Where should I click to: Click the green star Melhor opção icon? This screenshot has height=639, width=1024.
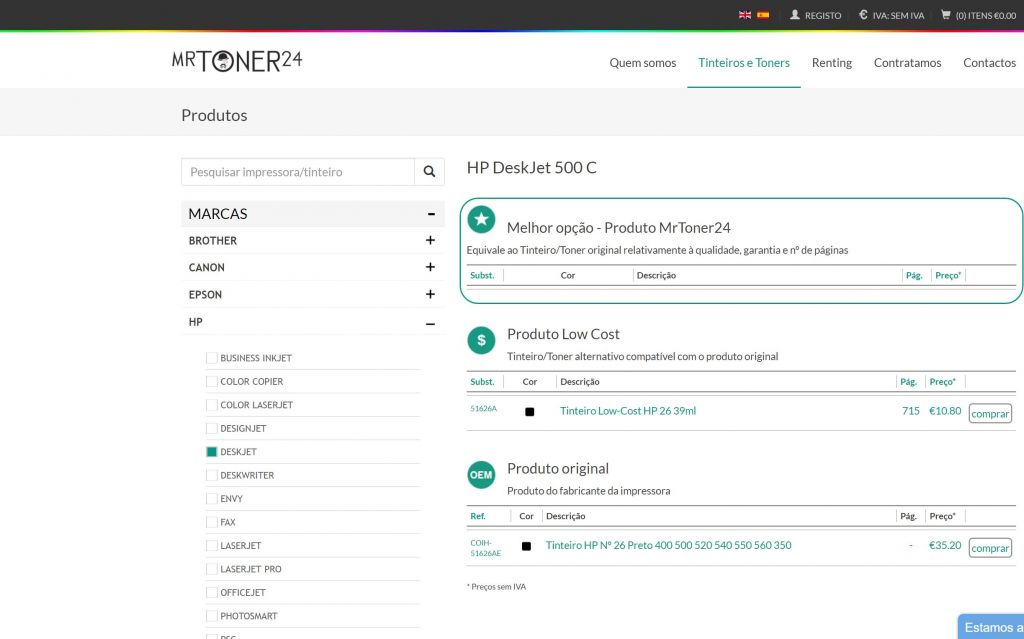coord(481,220)
